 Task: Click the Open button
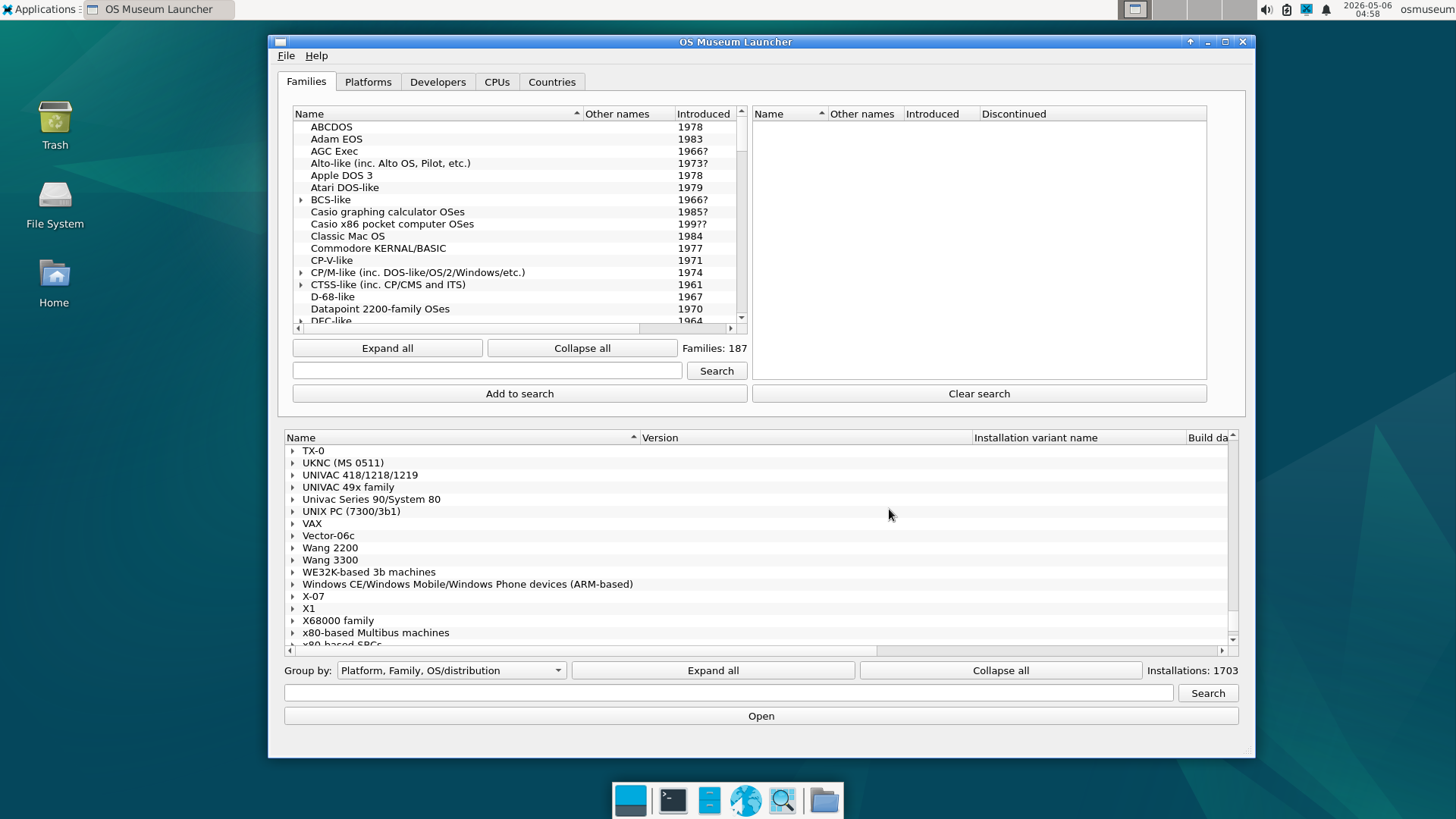tap(761, 717)
